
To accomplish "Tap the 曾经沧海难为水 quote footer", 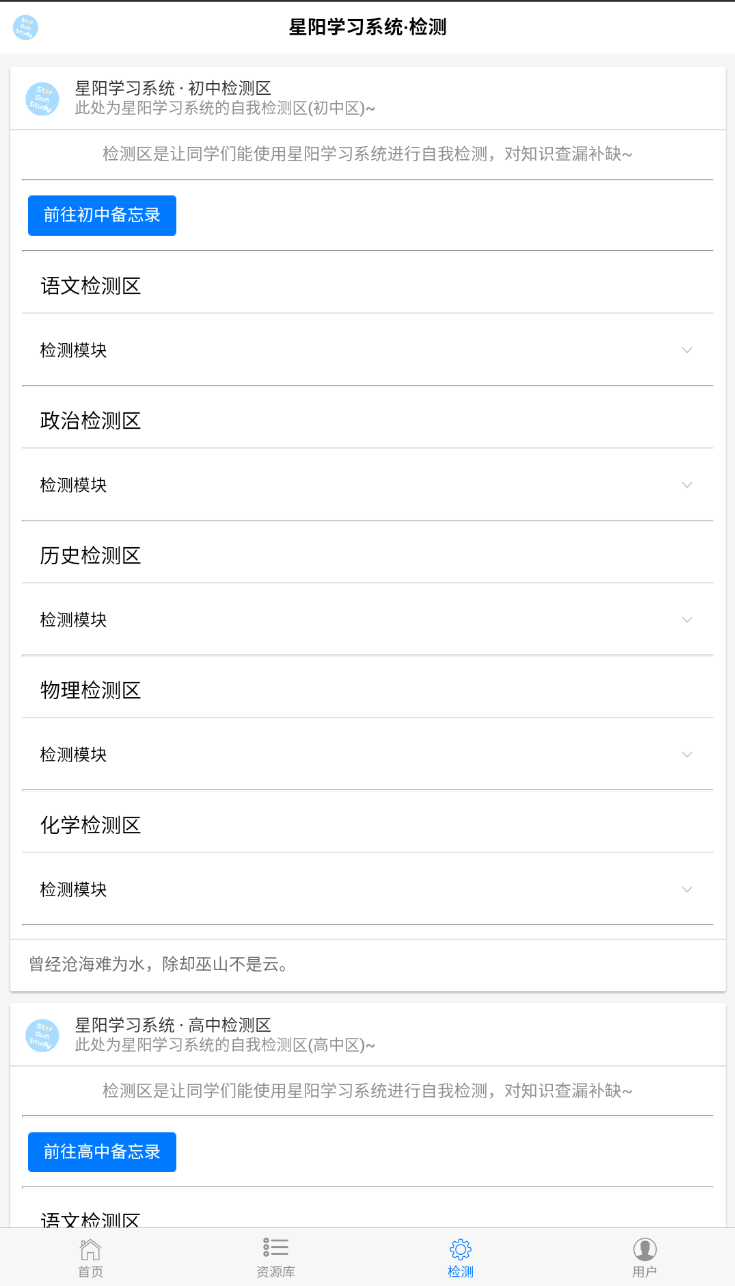I will (x=160, y=965).
